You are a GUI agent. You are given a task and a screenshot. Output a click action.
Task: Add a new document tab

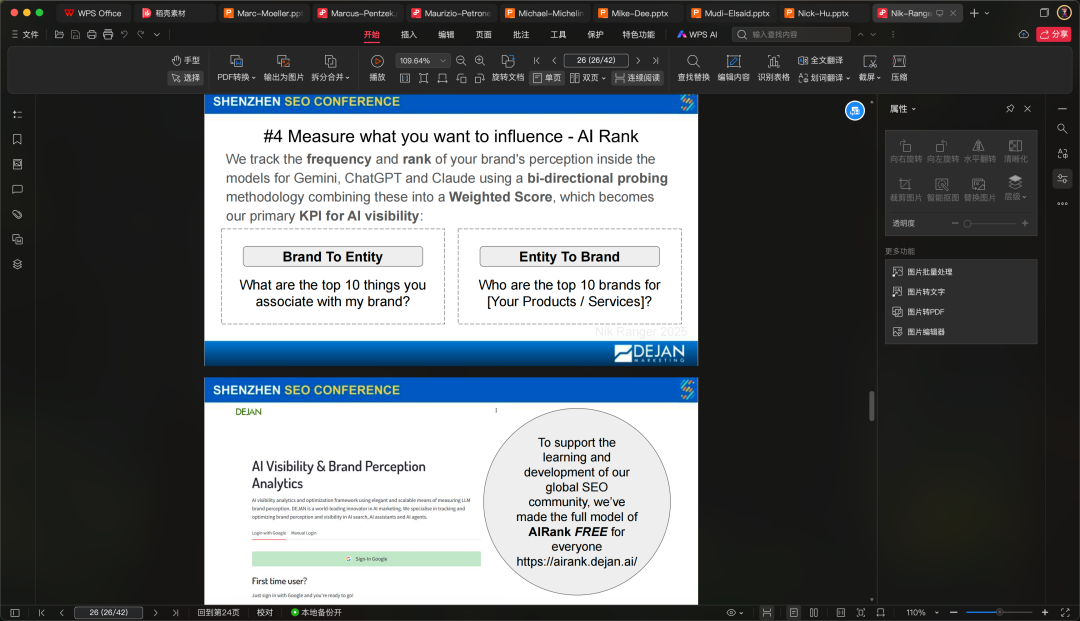pos(974,13)
